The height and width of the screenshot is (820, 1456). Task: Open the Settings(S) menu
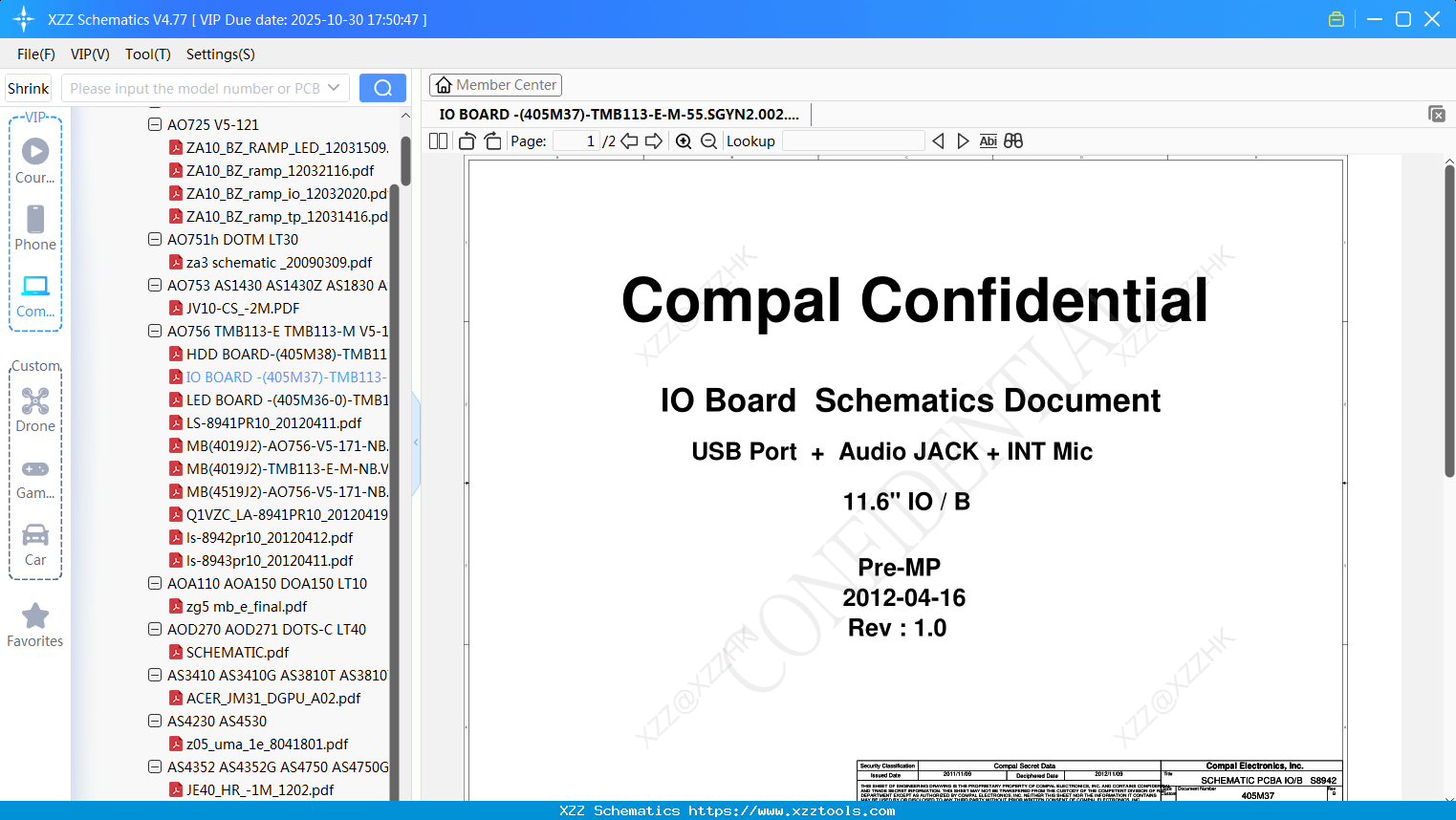pos(221,54)
